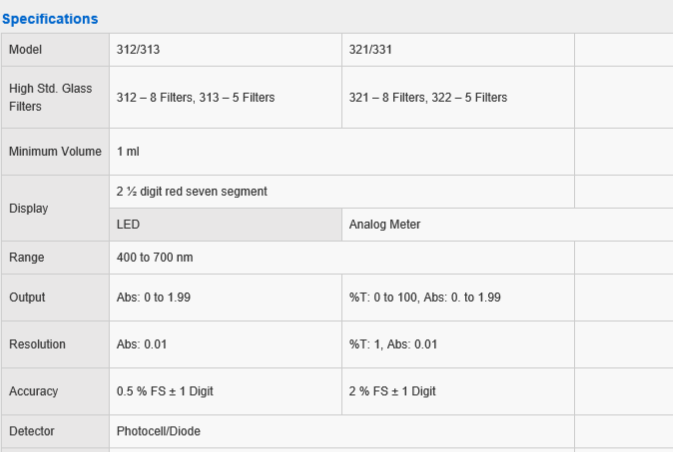
Task: Click the highlighted LED cell
Action: [226, 224]
